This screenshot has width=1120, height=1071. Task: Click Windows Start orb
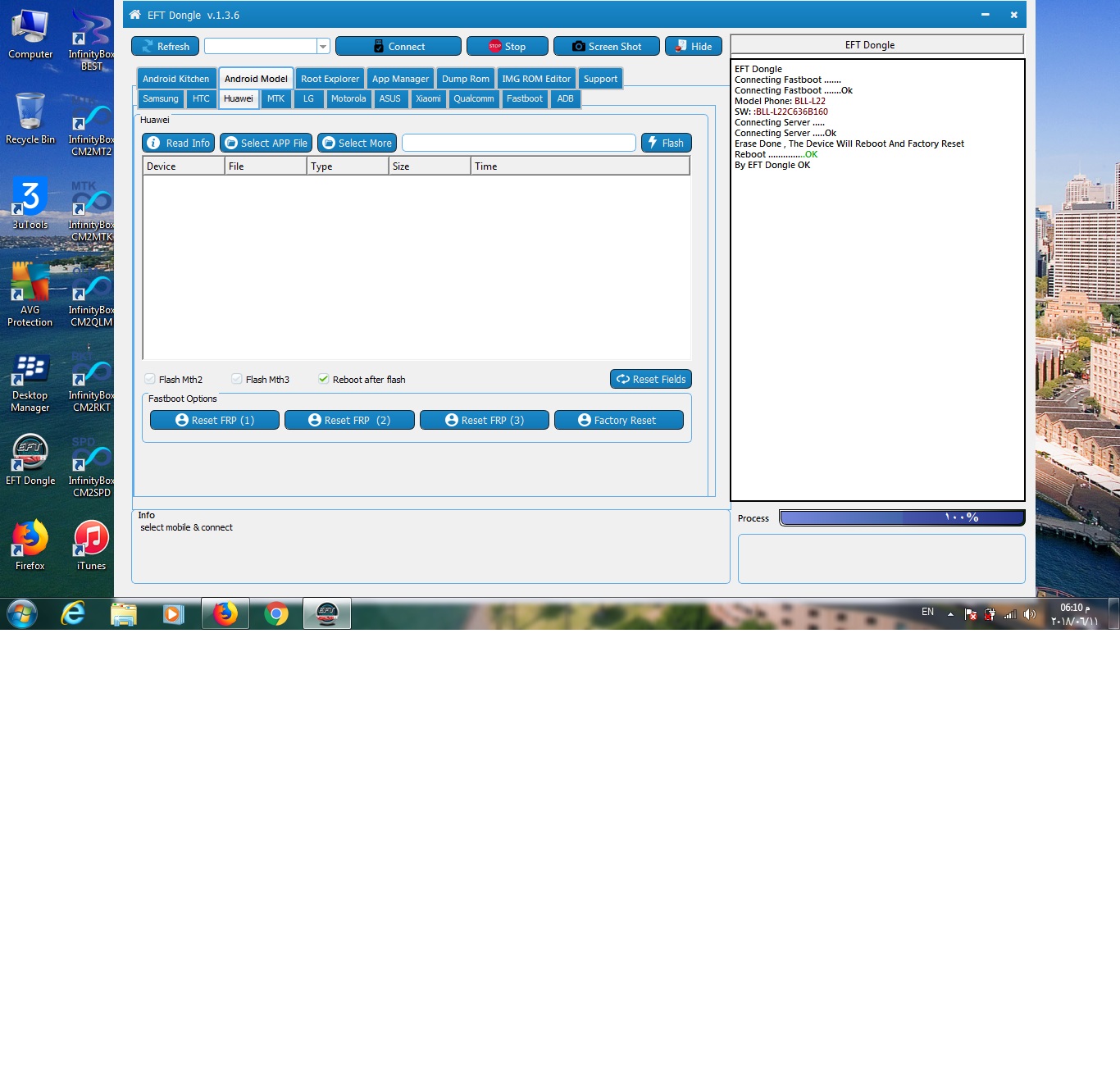coord(22,613)
